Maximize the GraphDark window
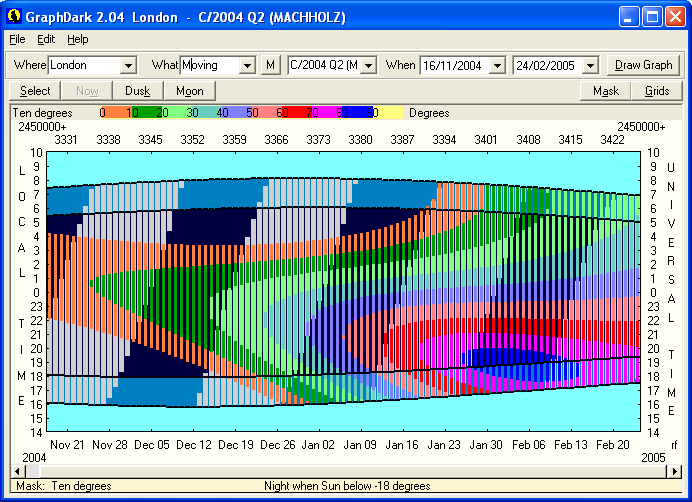Viewport: 692px width, 502px height. point(651,16)
